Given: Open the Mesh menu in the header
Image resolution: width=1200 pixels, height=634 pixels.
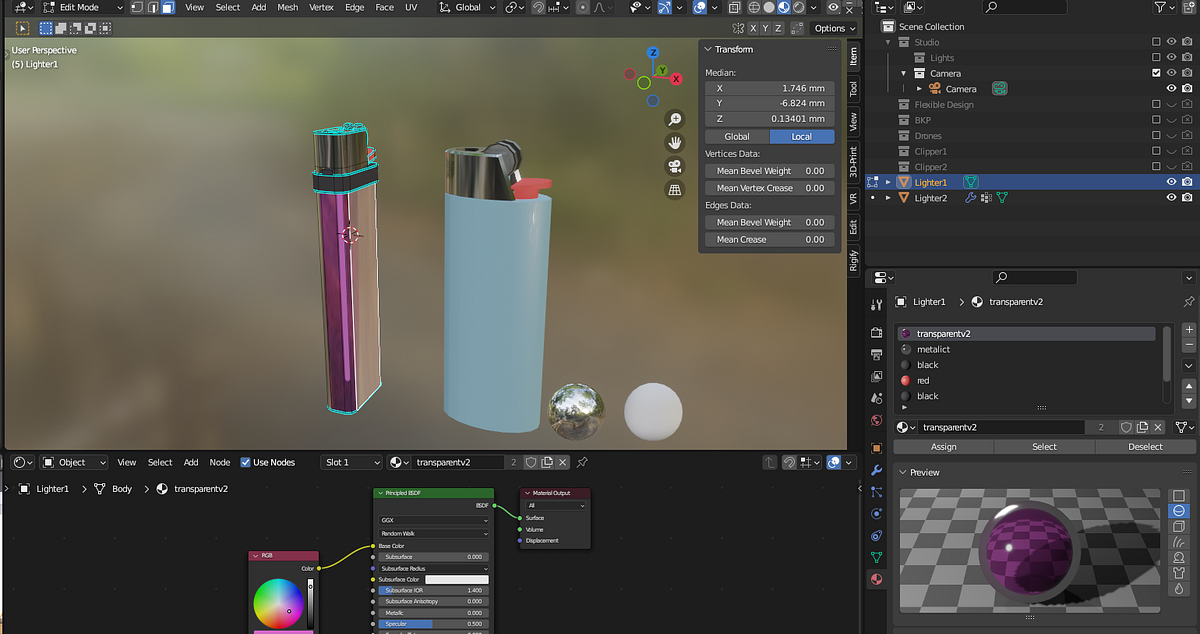Looking at the screenshot, I should tap(287, 7).
